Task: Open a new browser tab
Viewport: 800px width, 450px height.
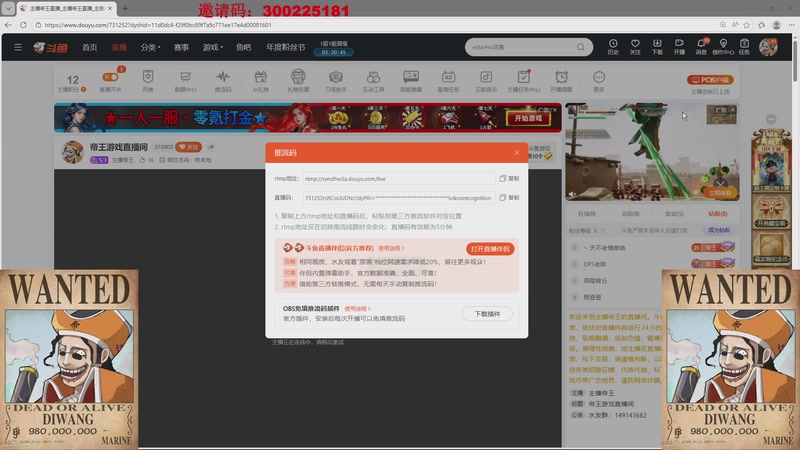Action: pos(124,8)
